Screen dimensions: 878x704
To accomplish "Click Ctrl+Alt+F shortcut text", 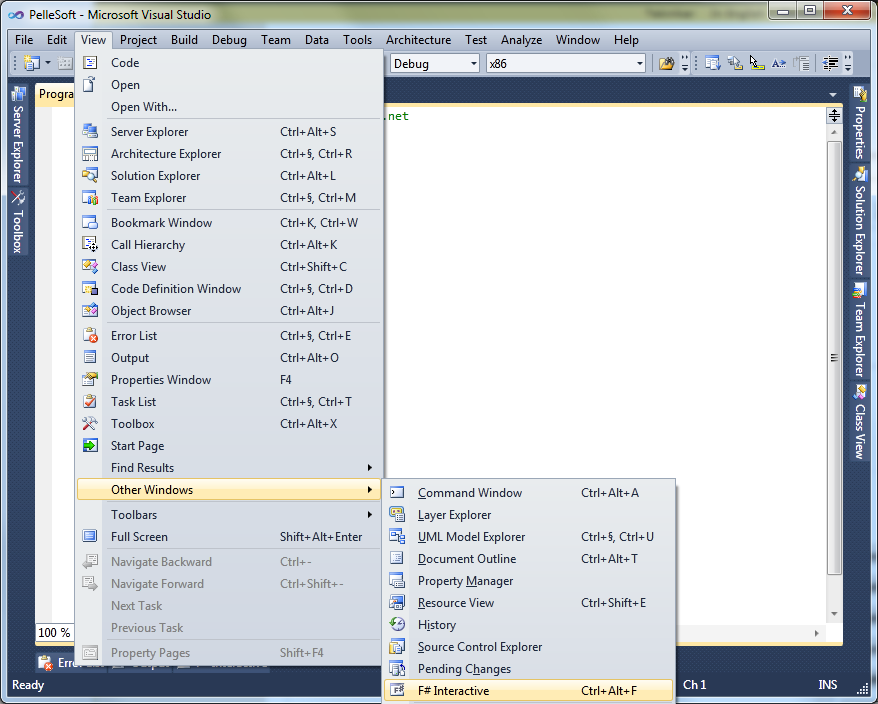I will [x=609, y=691].
